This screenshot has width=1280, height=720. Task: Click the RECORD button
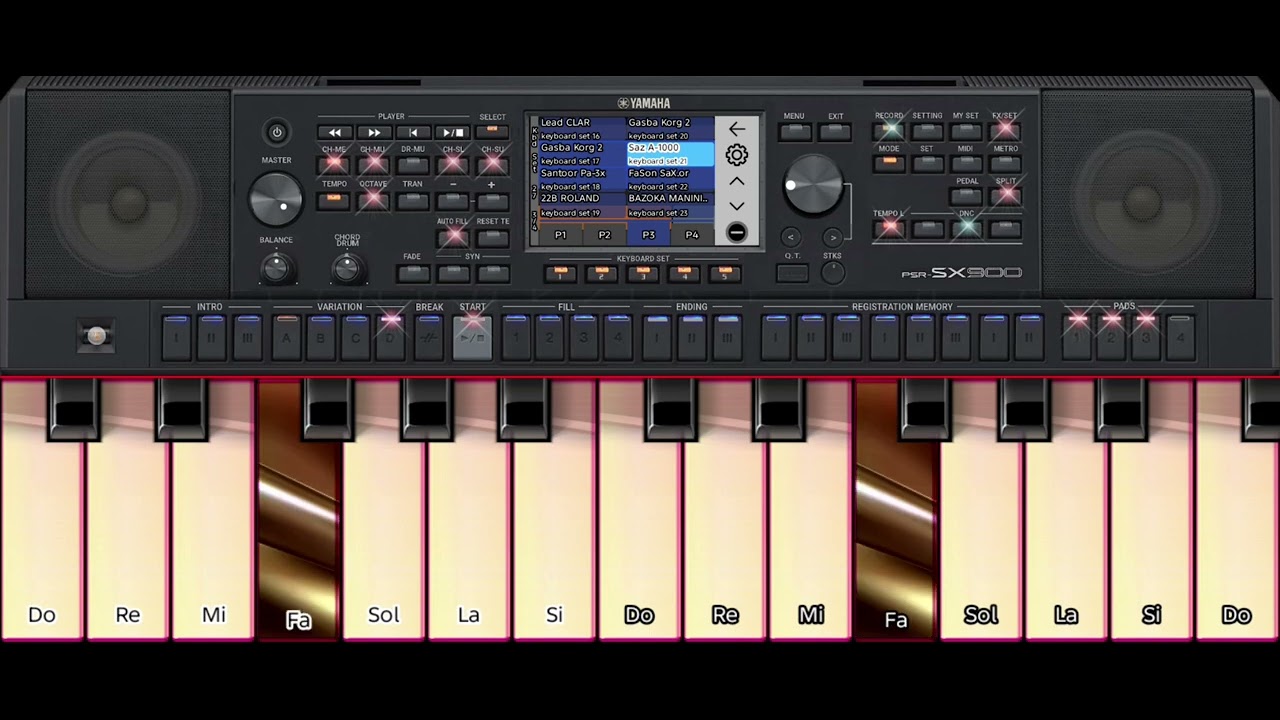(889, 131)
